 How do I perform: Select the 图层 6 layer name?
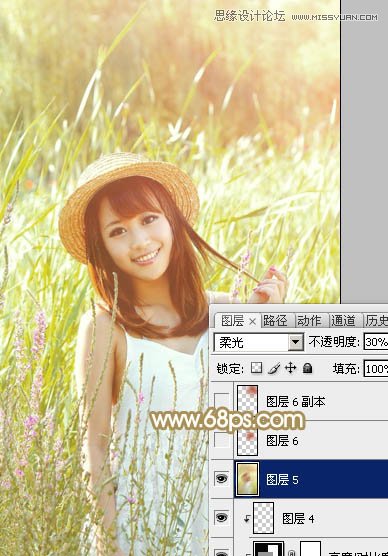pos(282,441)
